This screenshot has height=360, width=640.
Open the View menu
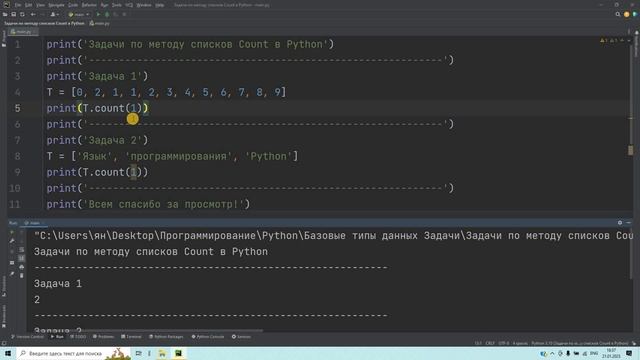tap(40, 5)
